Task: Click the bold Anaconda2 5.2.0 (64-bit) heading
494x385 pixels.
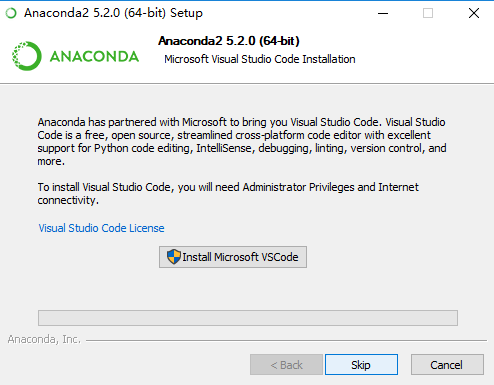Action: point(229,41)
